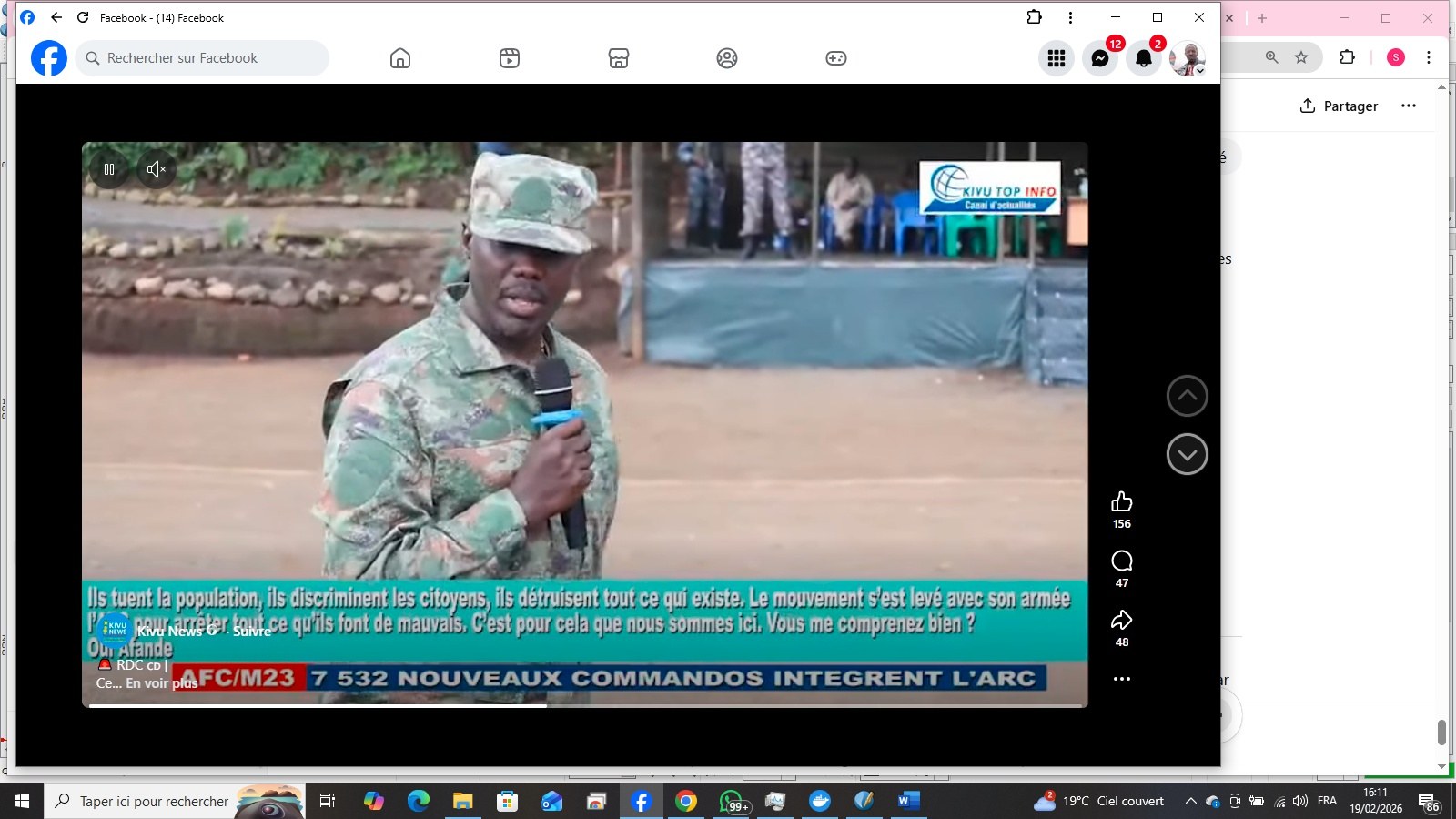Pause the playing Facebook reel

pos(109,169)
